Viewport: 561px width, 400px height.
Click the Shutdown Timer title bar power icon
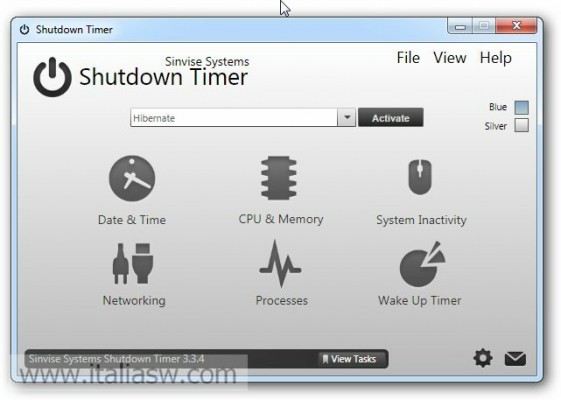[x=24, y=29]
